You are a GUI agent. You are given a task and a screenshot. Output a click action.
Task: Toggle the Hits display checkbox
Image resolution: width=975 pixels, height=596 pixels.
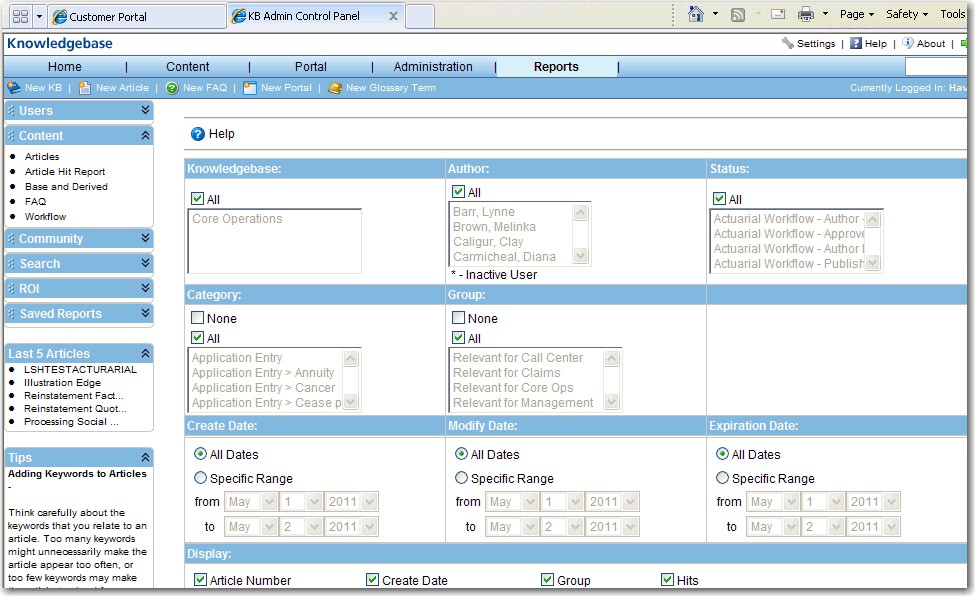tap(668, 580)
